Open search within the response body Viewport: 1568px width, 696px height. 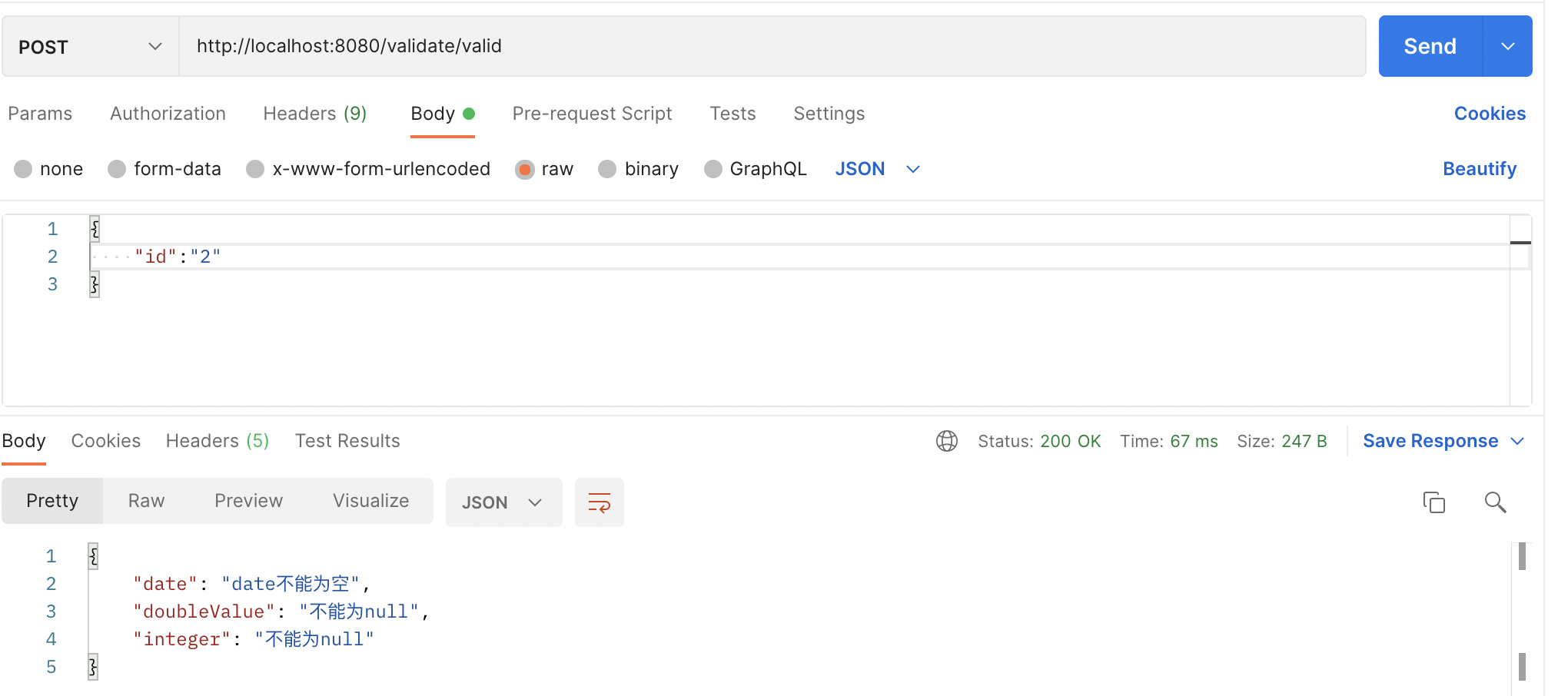(1495, 502)
